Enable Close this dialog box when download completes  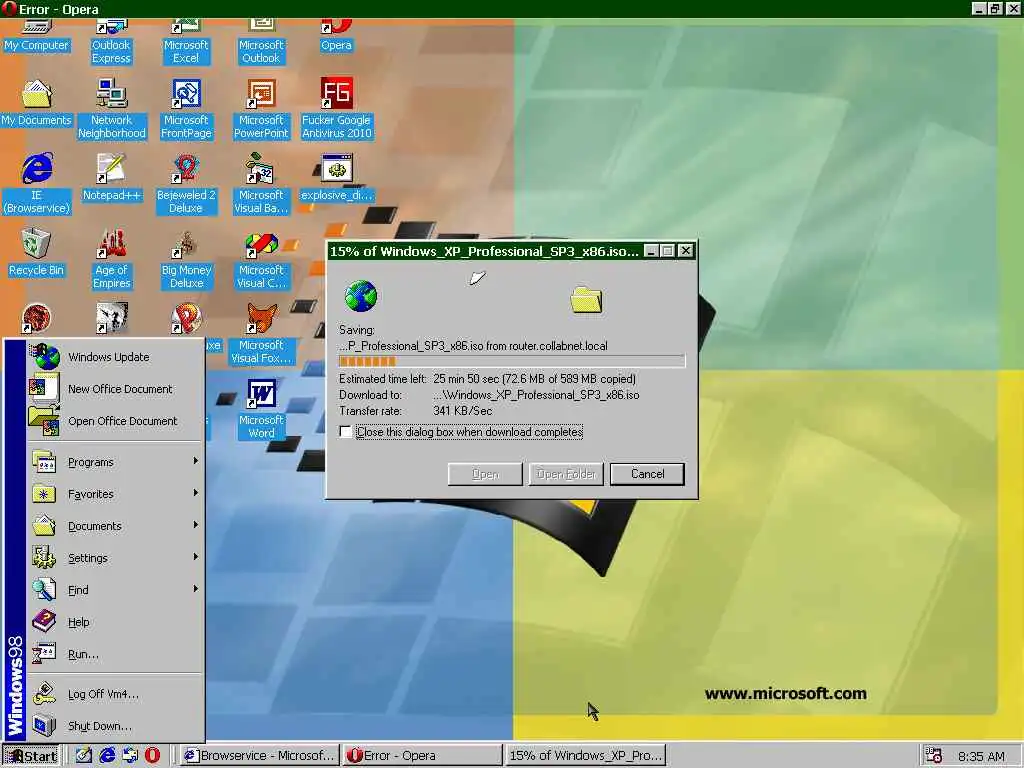tap(345, 432)
